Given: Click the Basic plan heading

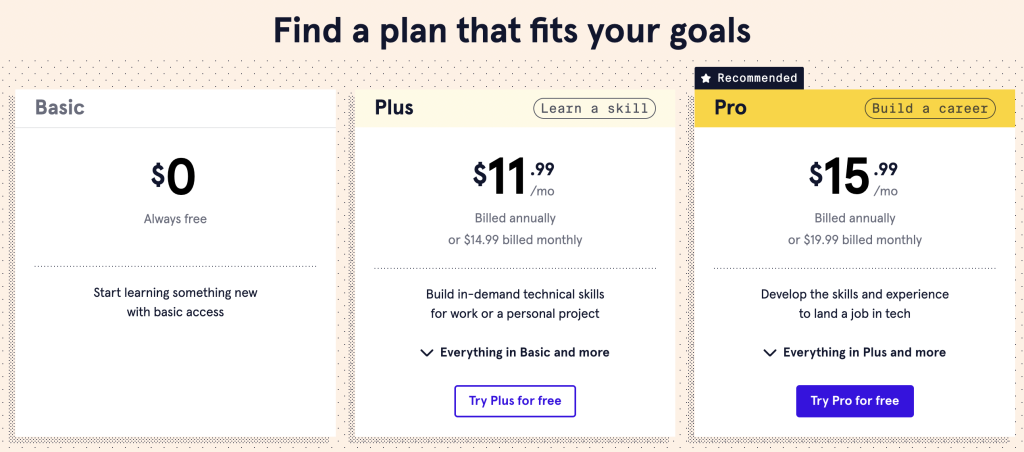Looking at the screenshot, I should pyautogui.click(x=60, y=108).
